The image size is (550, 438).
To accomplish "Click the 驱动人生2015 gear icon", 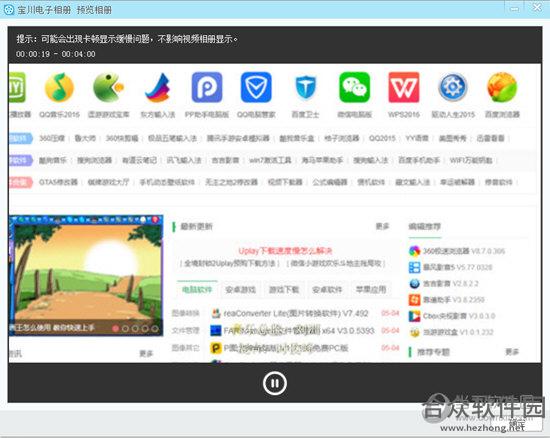I will click(x=453, y=87).
